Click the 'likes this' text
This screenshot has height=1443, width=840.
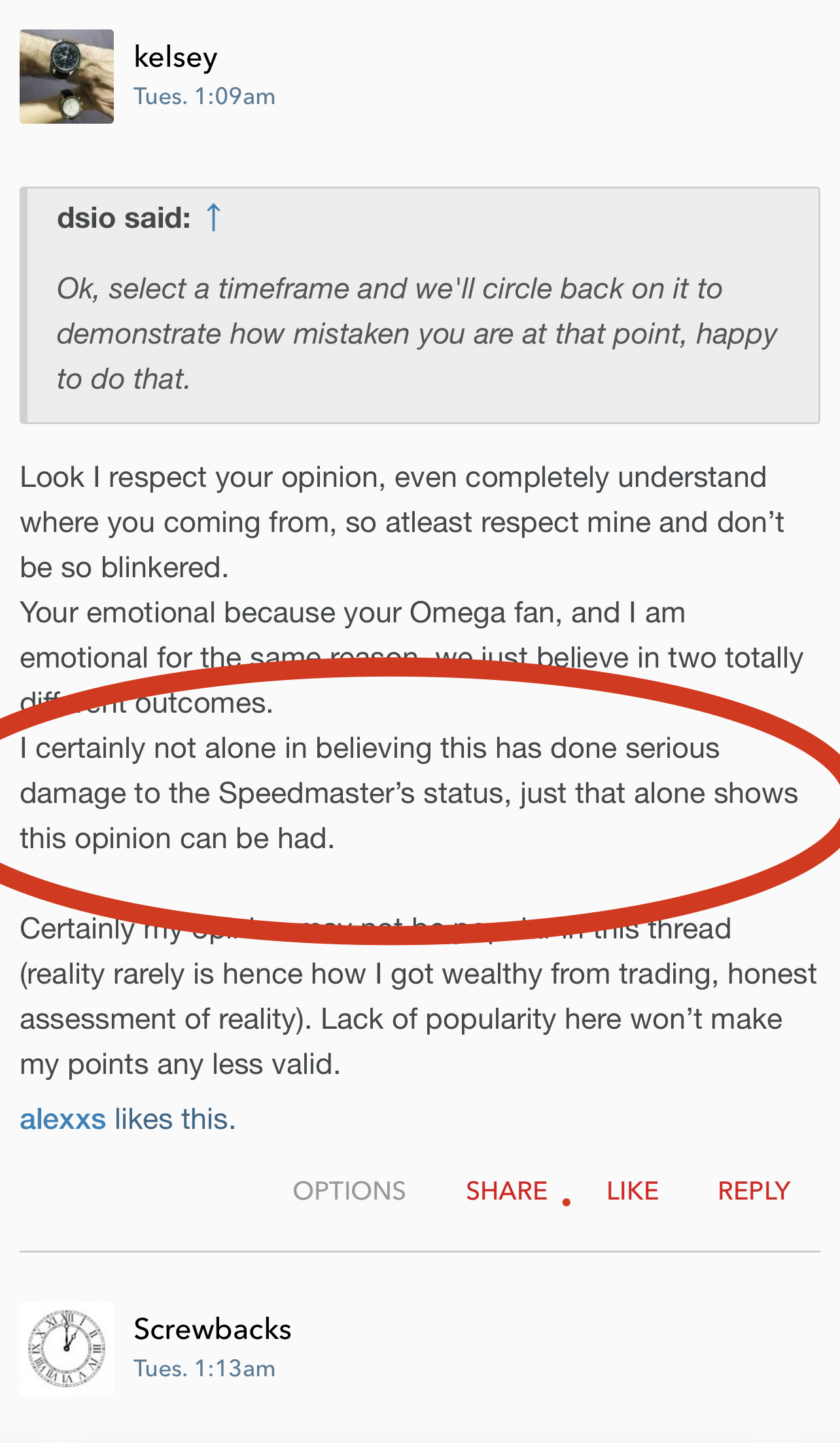pyautogui.click(x=175, y=1119)
